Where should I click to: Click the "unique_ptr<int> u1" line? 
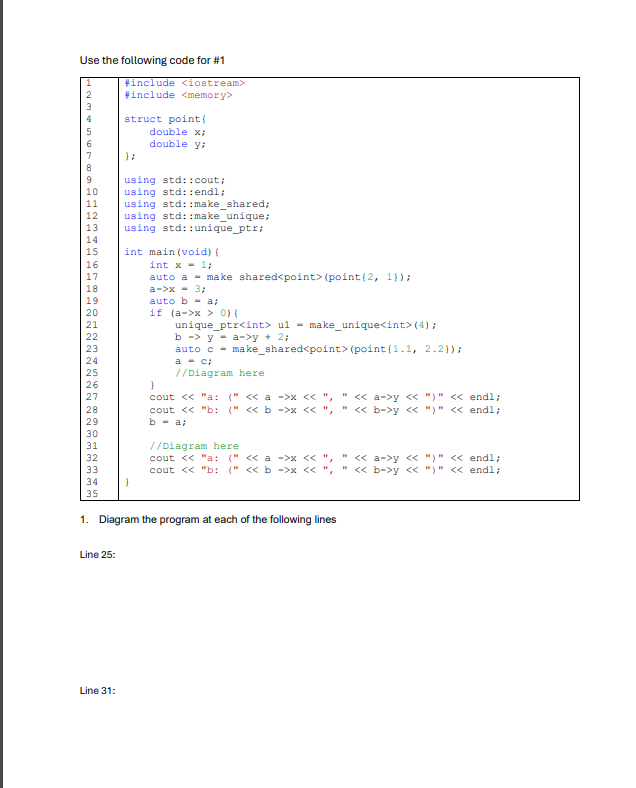pos(305,325)
